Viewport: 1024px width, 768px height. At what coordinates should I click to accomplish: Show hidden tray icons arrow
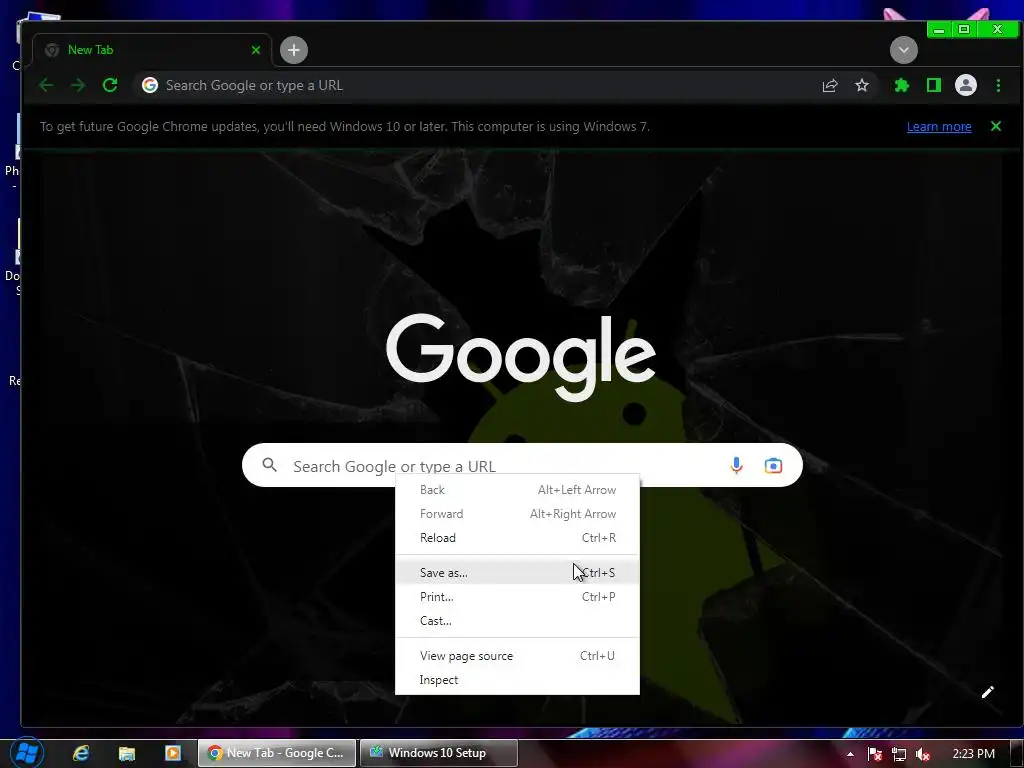tap(850, 754)
